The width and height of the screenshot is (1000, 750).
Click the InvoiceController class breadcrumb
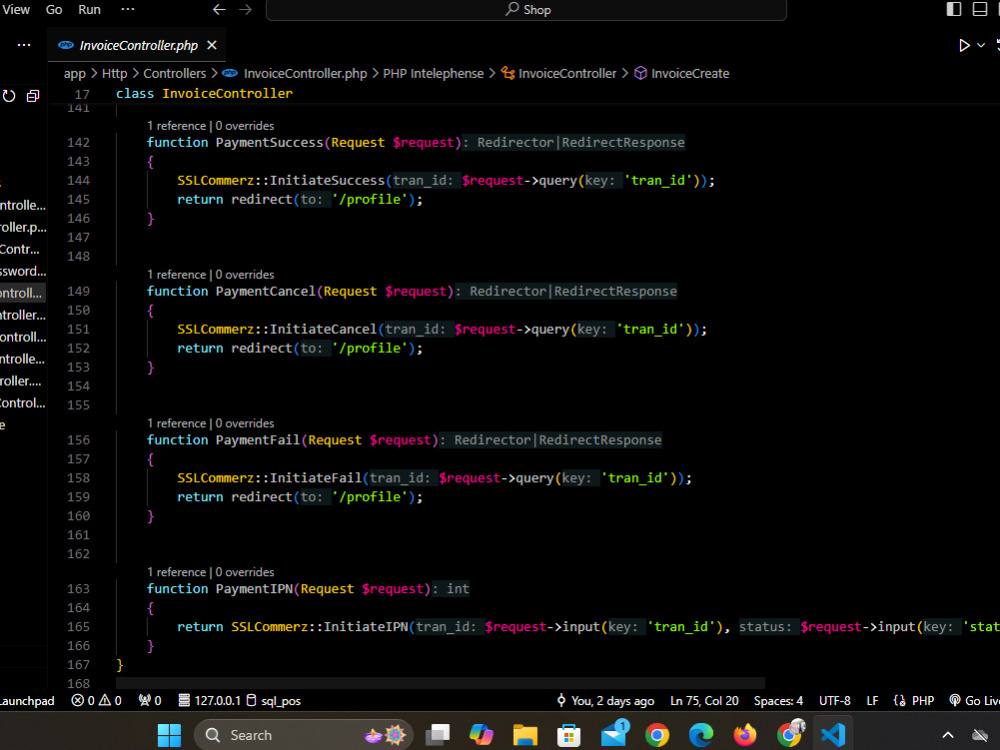pos(567,73)
